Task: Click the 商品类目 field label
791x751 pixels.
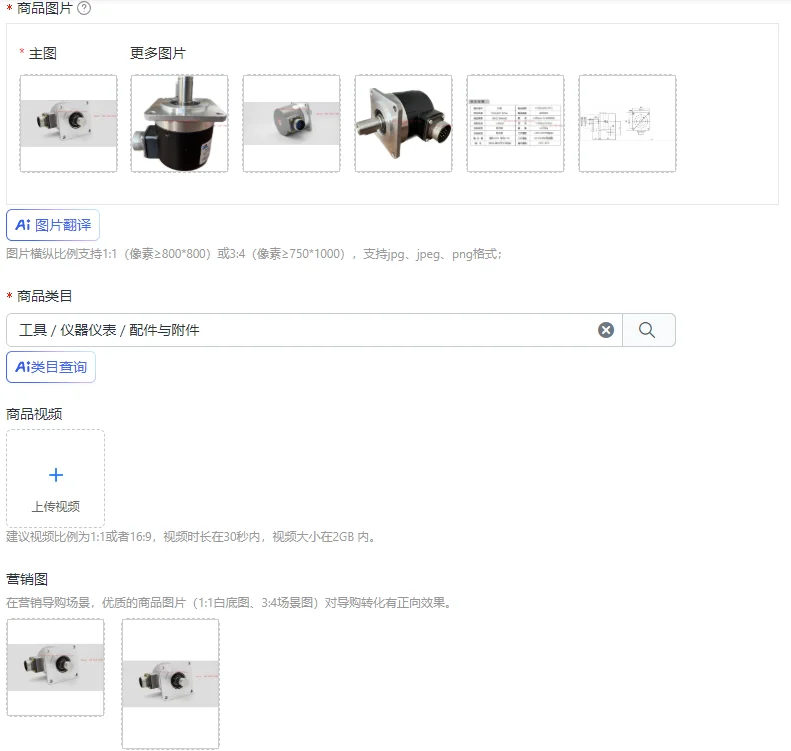Action: tap(45, 296)
